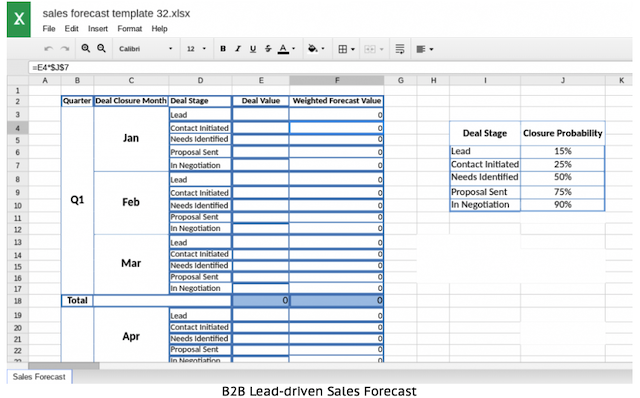
Task: Select column E header
Action: [x=261, y=80]
